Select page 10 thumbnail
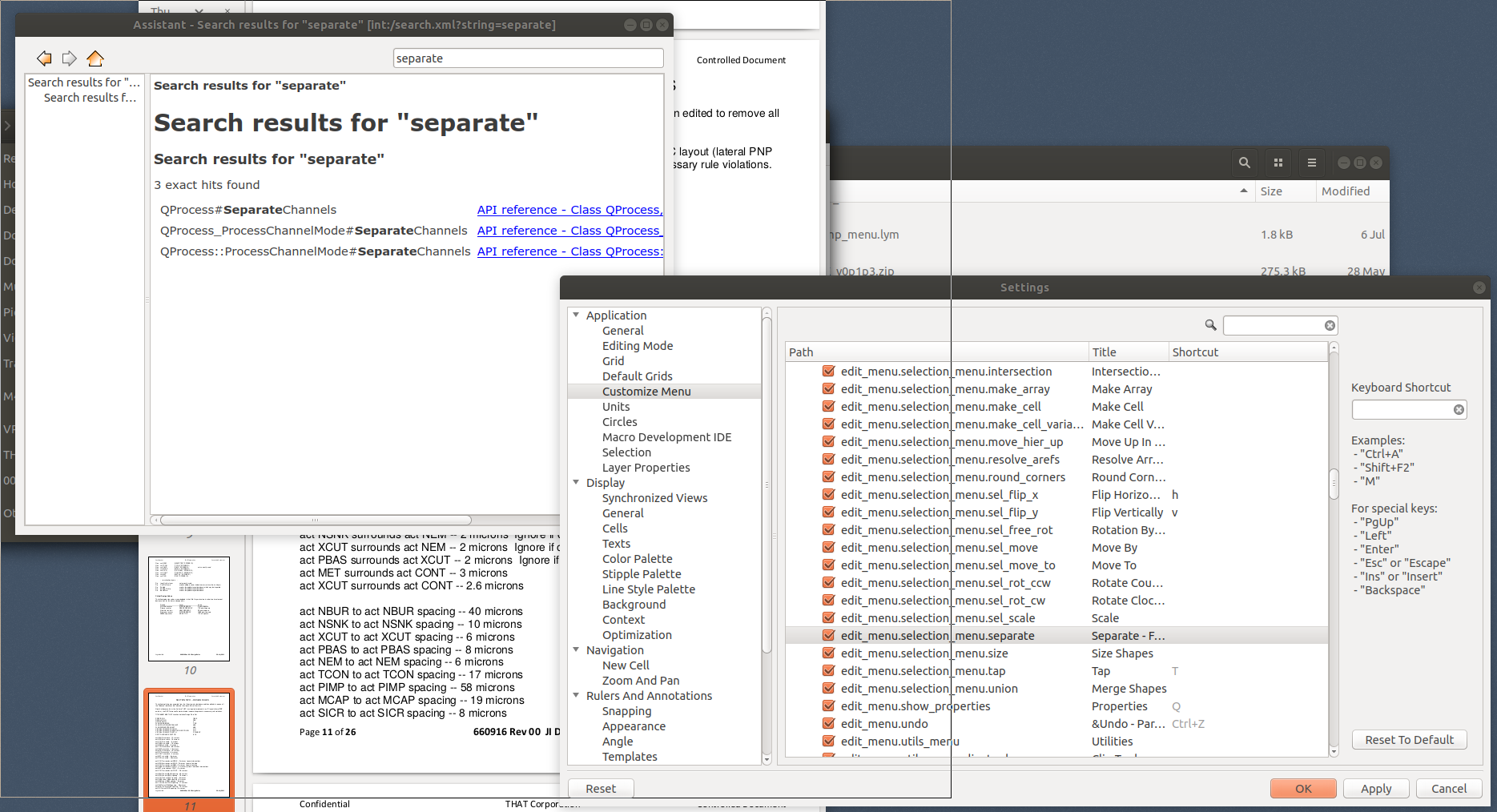 (x=189, y=609)
